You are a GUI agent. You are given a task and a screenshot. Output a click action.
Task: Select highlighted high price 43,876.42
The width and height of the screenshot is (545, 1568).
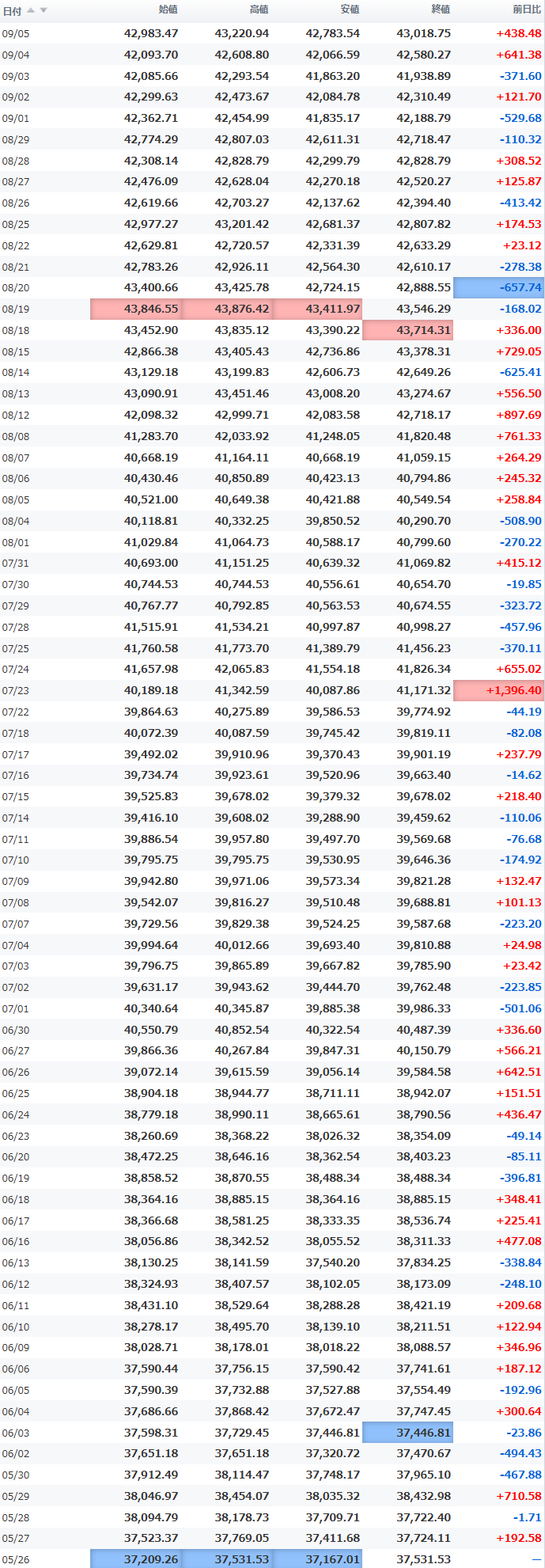(227, 309)
